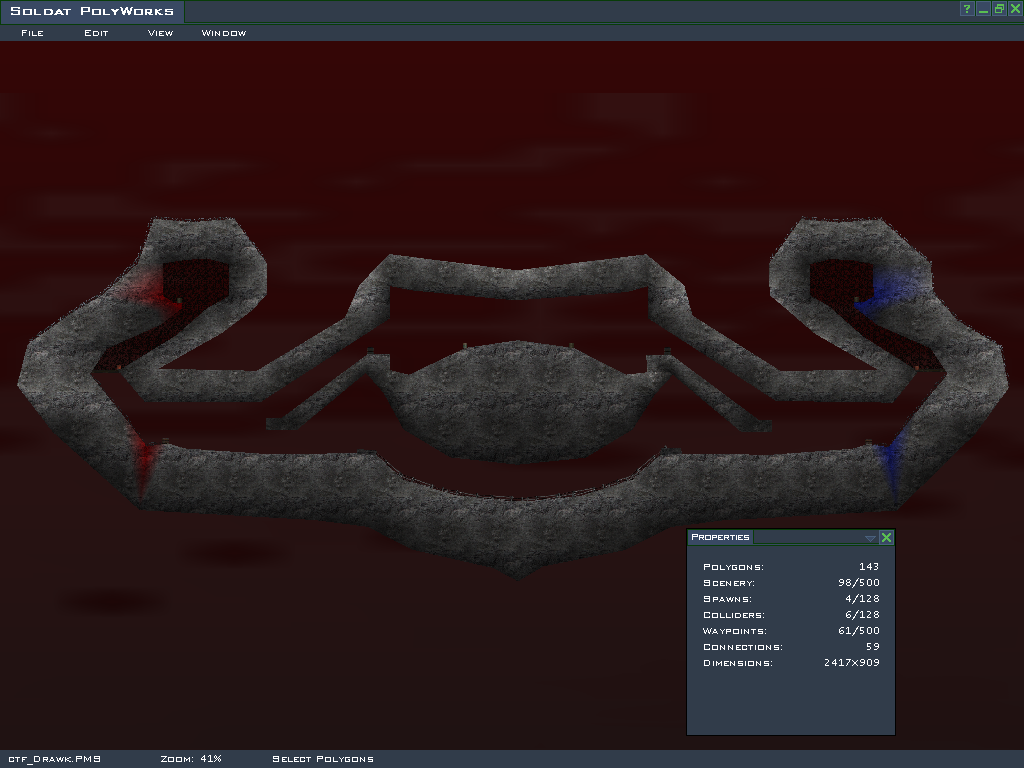Restore down the PolyWorks window
The width and height of the screenshot is (1024, 768).
[x=999, y=9]
